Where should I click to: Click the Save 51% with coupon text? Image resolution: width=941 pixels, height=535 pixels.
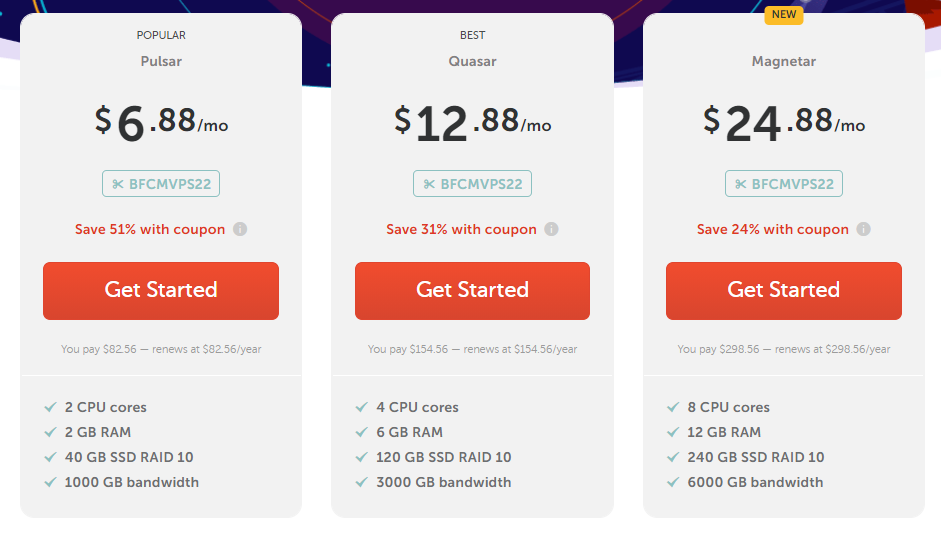pyautogui.click(x=150, y=229)
